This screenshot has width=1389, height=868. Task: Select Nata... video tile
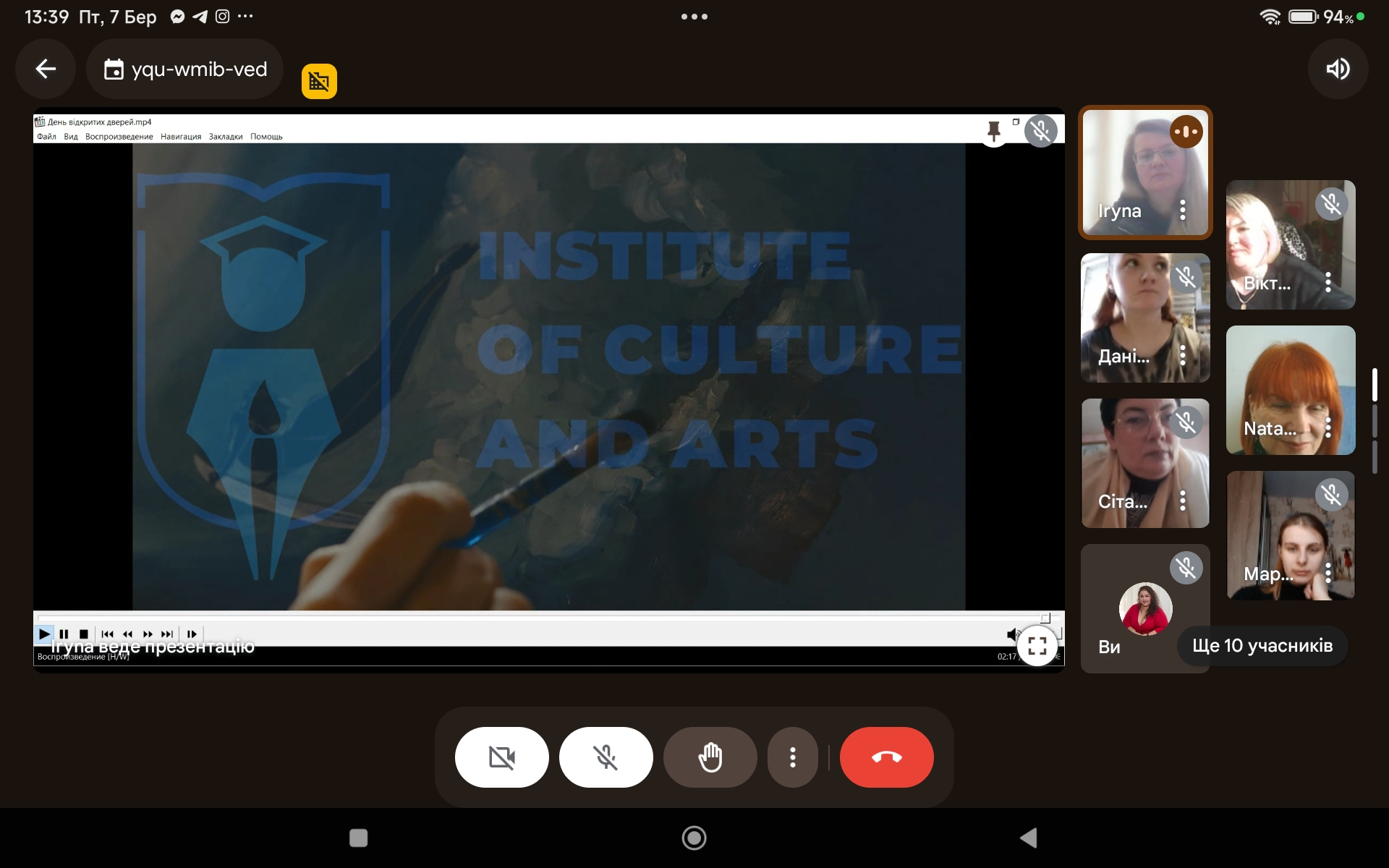[x=1291, y=390]
